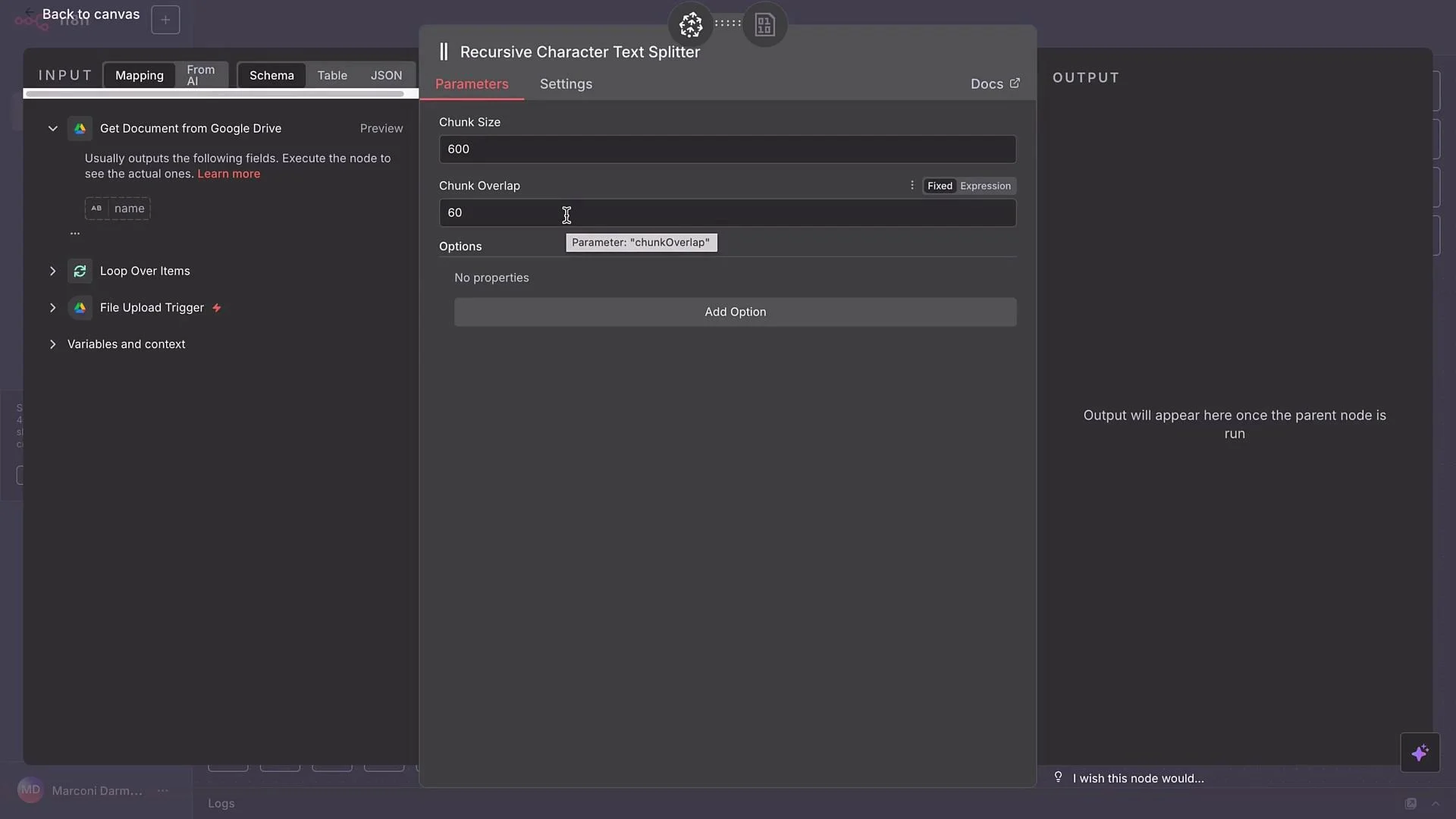1456x819 pixels.
Task: Switch to the Parameters tab
Action: click(472, 84)
